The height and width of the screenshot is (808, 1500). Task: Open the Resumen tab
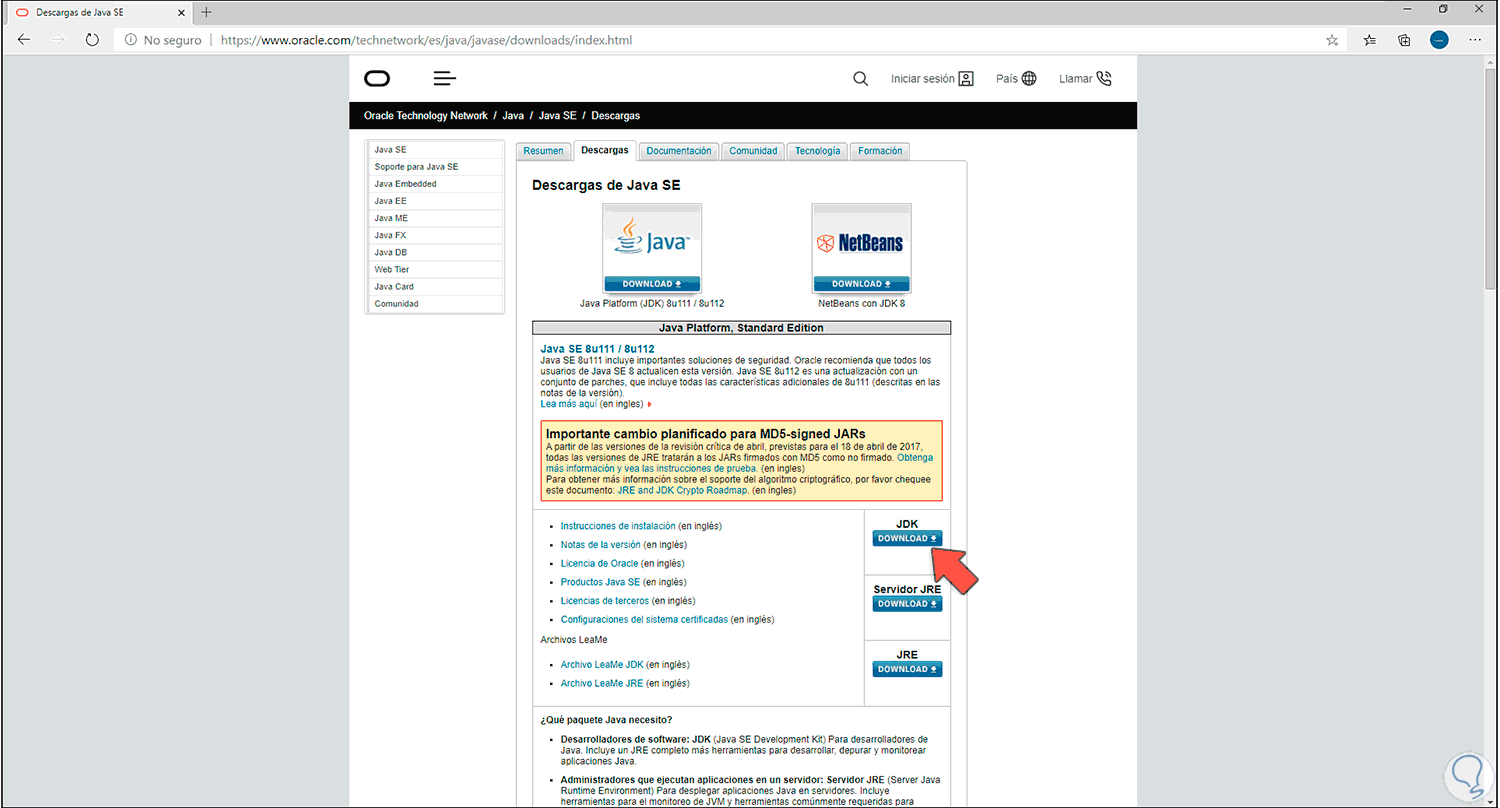point(543,151)
